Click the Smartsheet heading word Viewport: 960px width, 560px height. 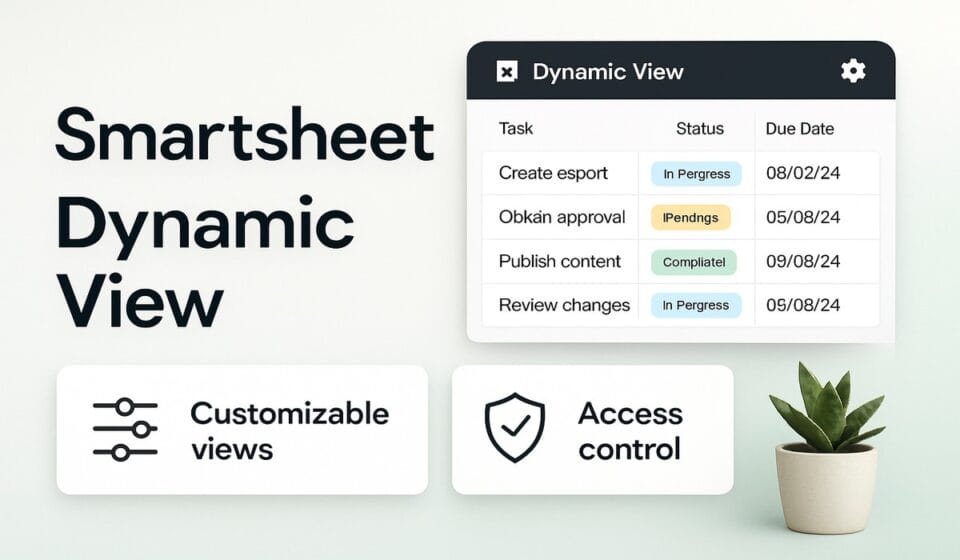[245, 135]
